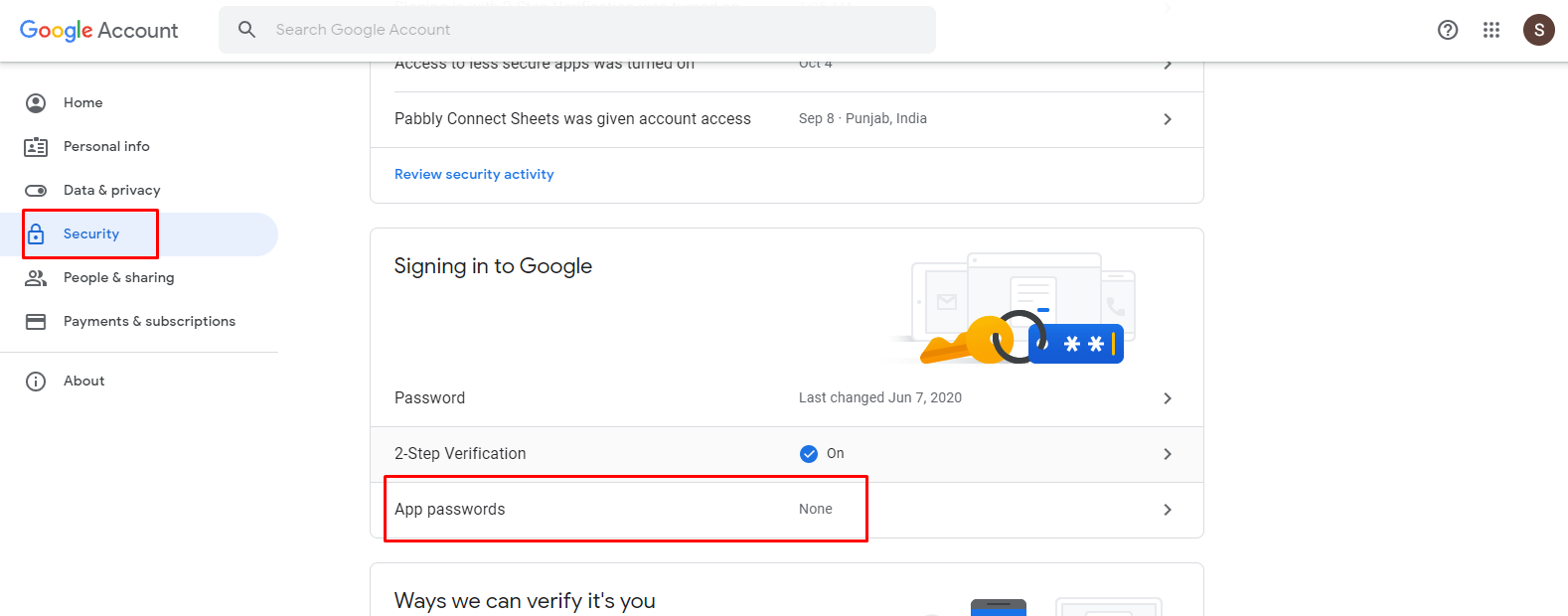Image resolution: width=1568 pixels, height=616 pixels.
Task: Click "Sep 8 · Punjab, India" text
Action: 862,118
